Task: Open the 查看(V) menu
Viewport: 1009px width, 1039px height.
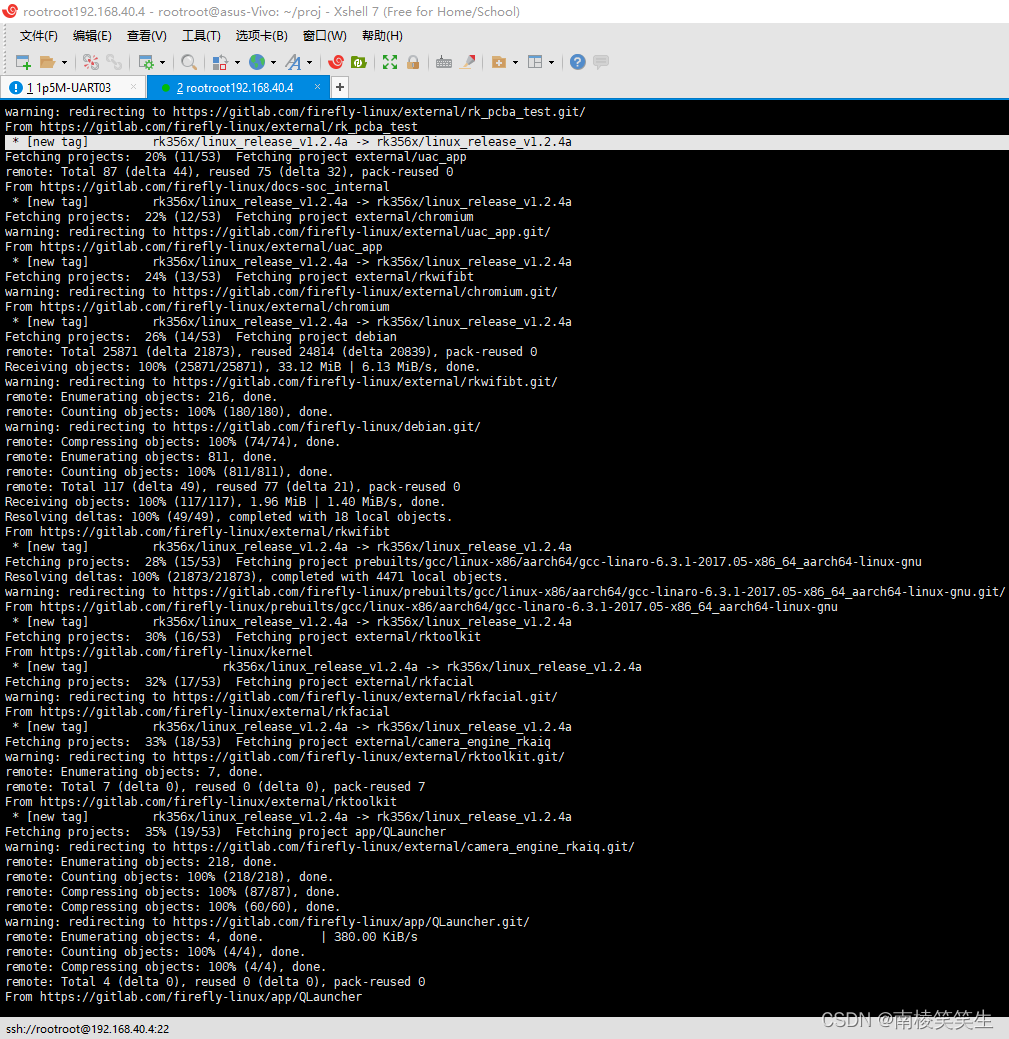Action: [x=146, y=36]
